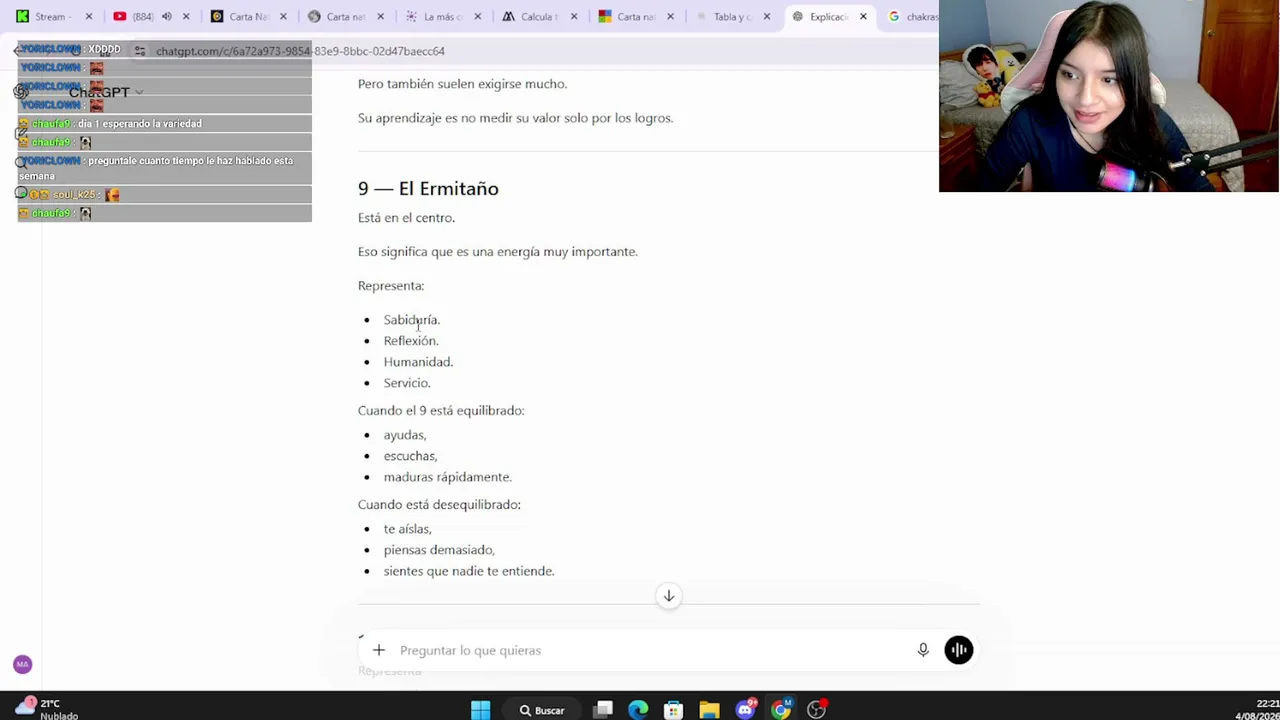Click the heading '9 — El Ermitaño'

pos(428,188)
